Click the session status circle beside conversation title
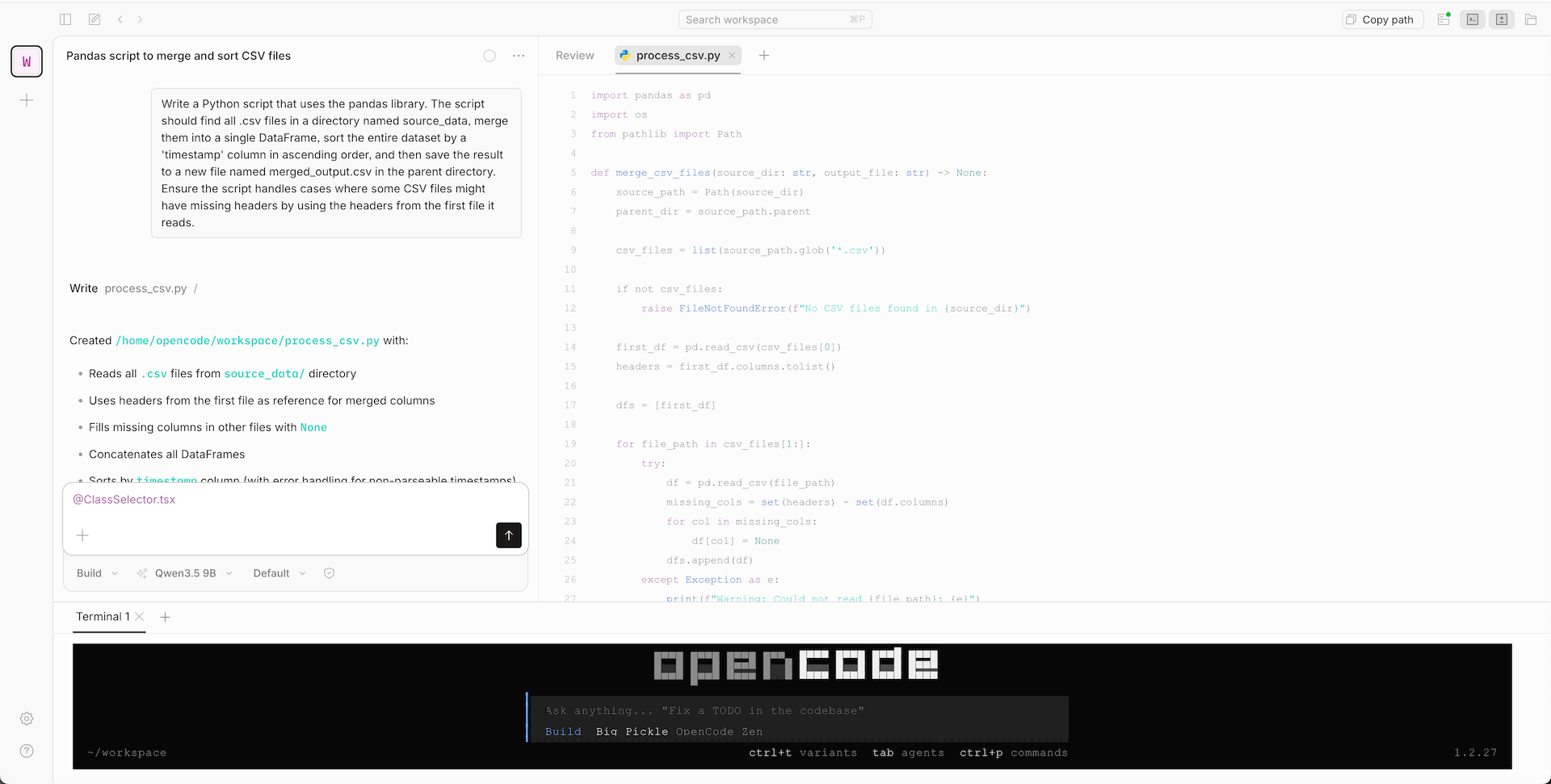Viewport: 1551px width, 784px height. pyautogui.click(x=489, y=55)
